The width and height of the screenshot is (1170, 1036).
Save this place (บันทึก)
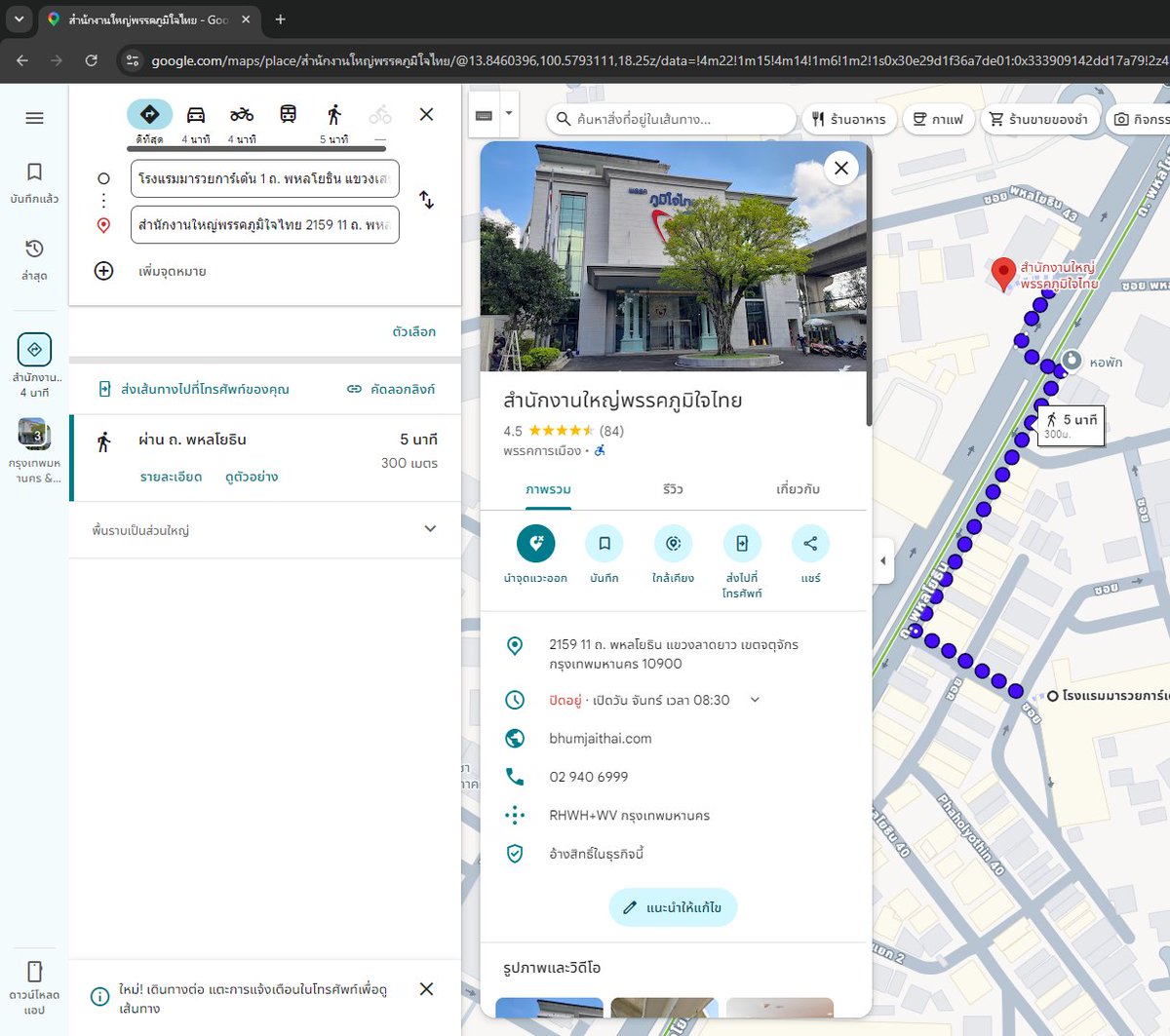point(604,555)
